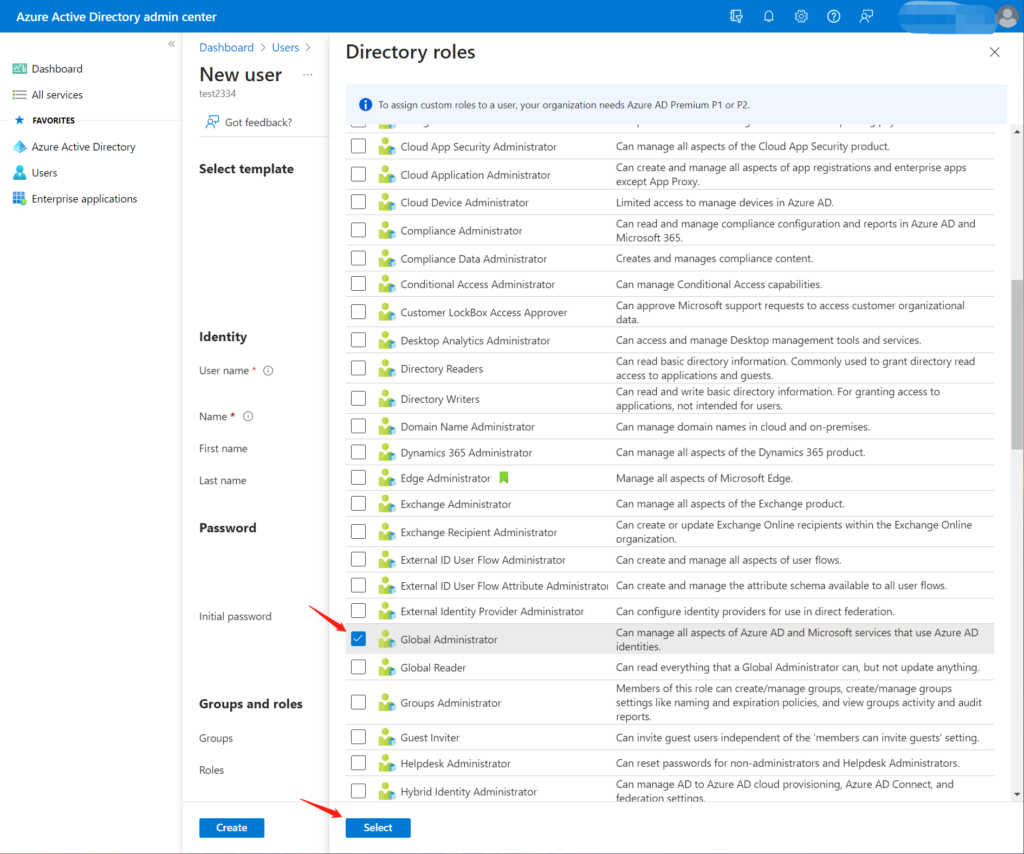Viewport: 1024px width, 854px height.
Task: Go to Dashboard in the breadcrumb
Action: click(x=226, y=48)
